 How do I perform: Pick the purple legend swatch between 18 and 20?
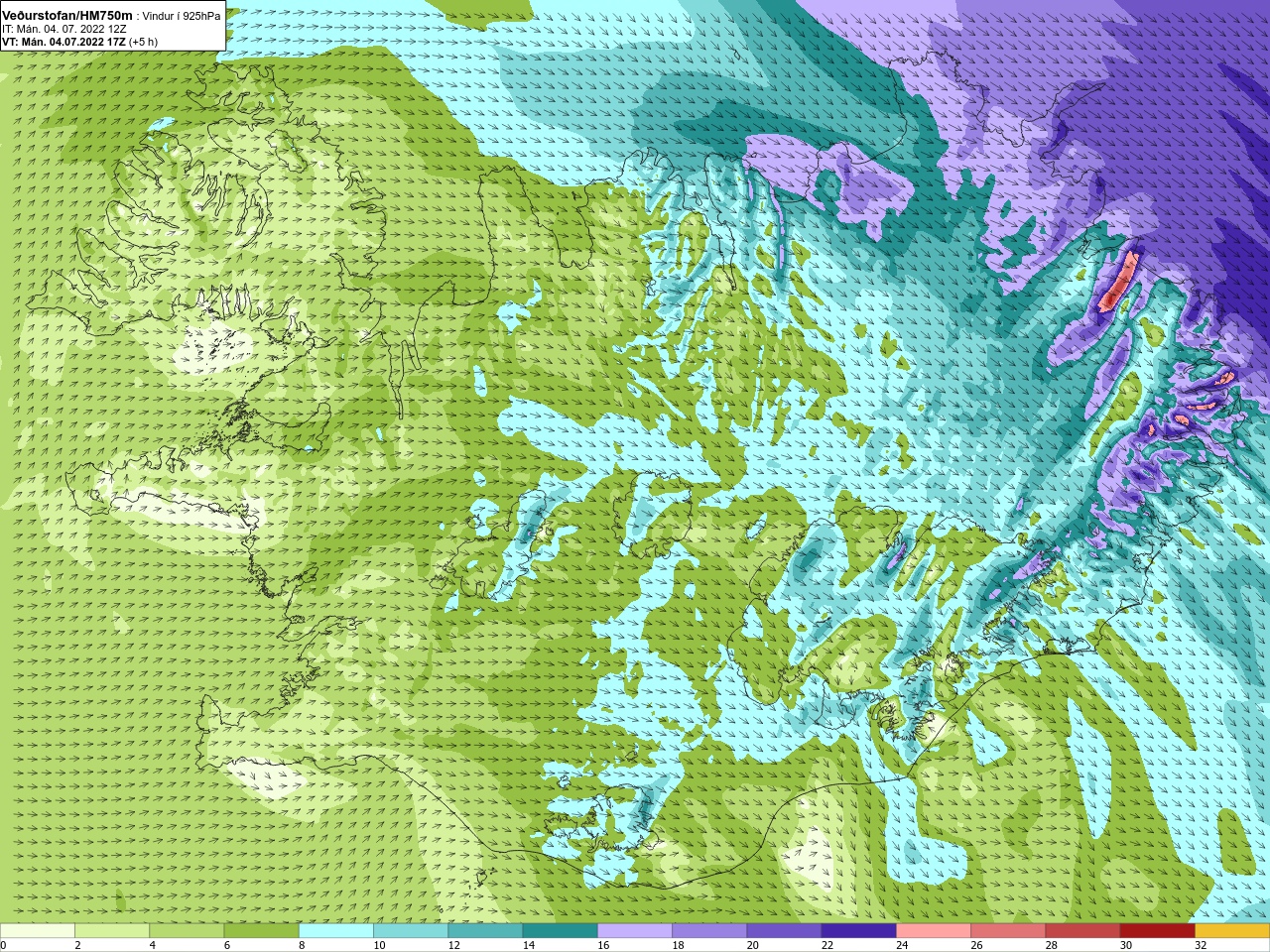pyautogui.click(x=709, y=931)
